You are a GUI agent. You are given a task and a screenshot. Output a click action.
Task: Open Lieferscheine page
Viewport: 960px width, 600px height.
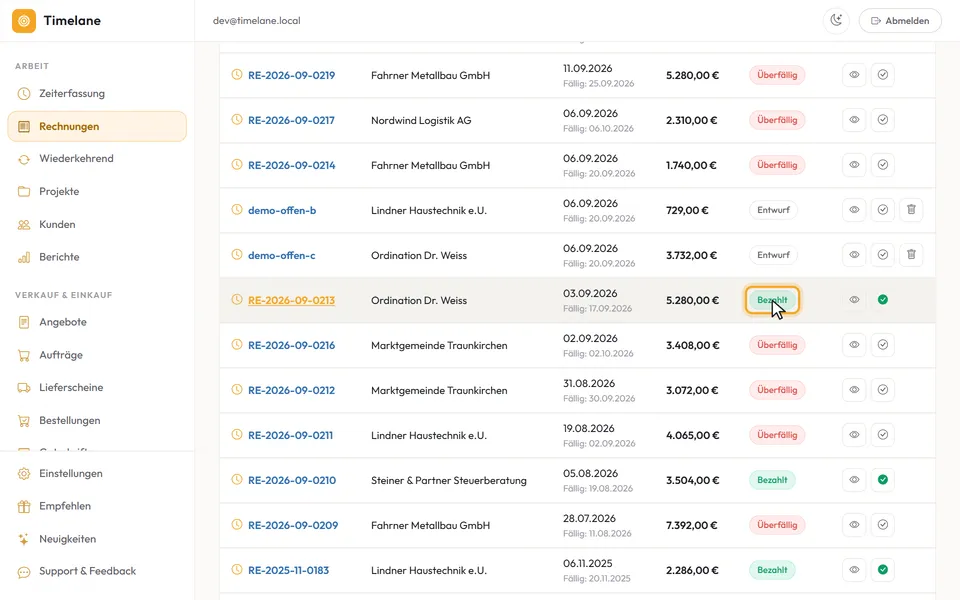click(97, 388)
